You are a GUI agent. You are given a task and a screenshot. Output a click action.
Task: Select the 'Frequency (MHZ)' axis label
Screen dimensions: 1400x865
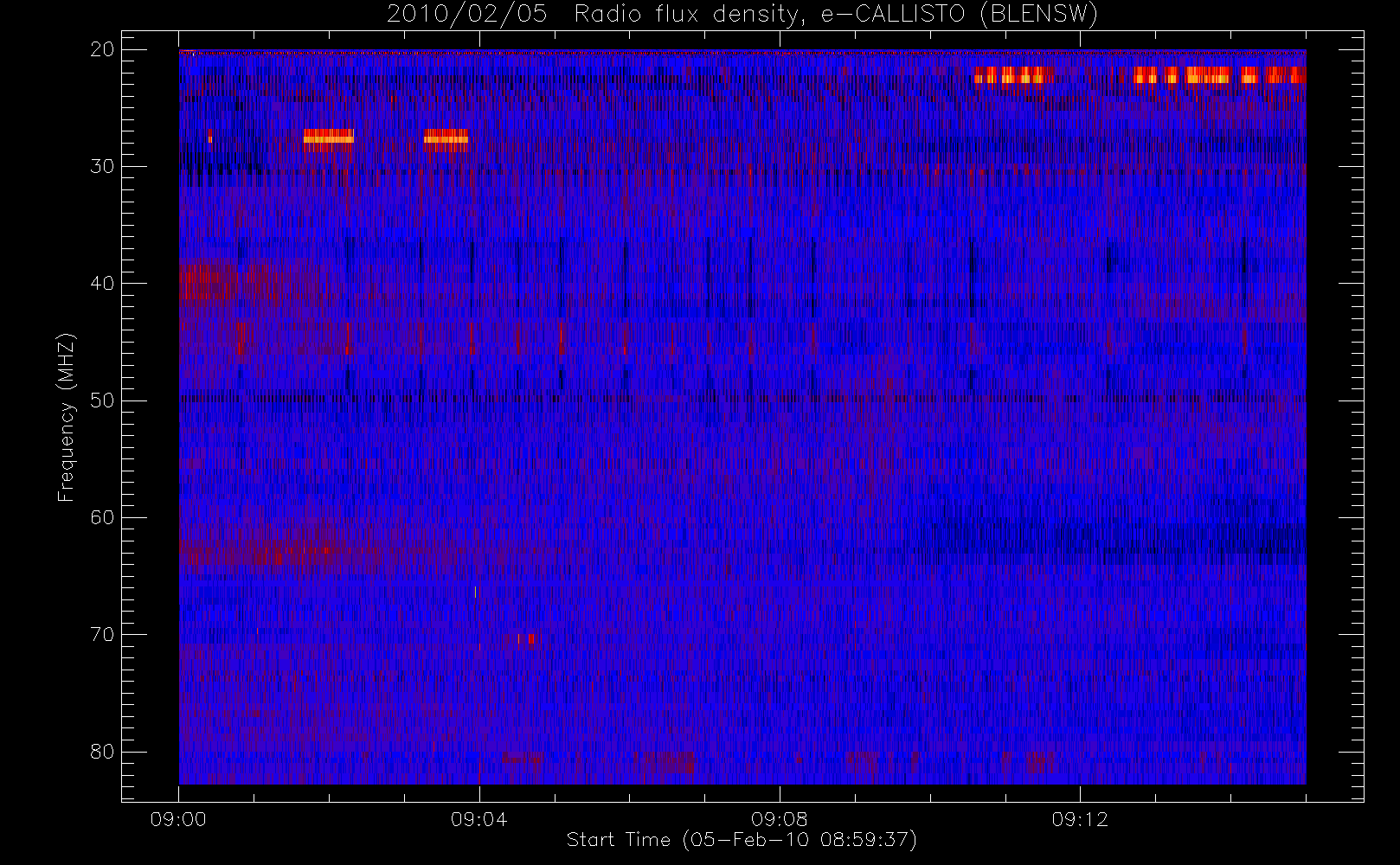click(x=66, y=418)
